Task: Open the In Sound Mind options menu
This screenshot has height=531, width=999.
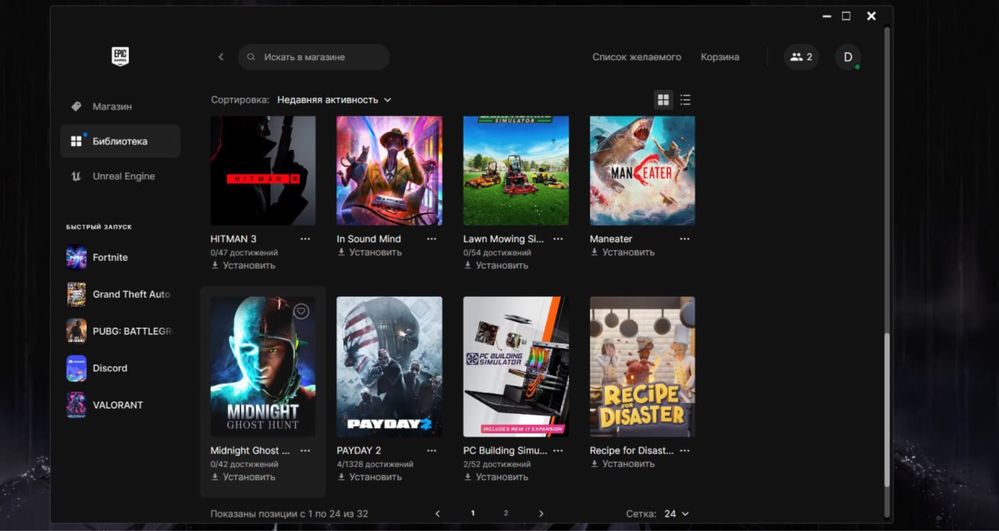Action: 431,239
